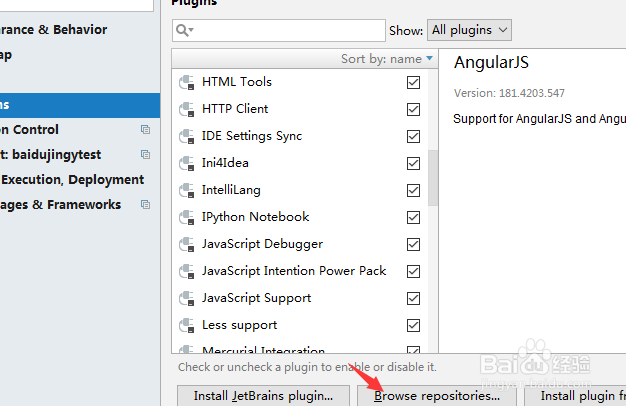This screenshot has height=406, width=626.
Task: Click the HTML Tools plugin icon
Action: pyautogui.click(x=185, y=82)
